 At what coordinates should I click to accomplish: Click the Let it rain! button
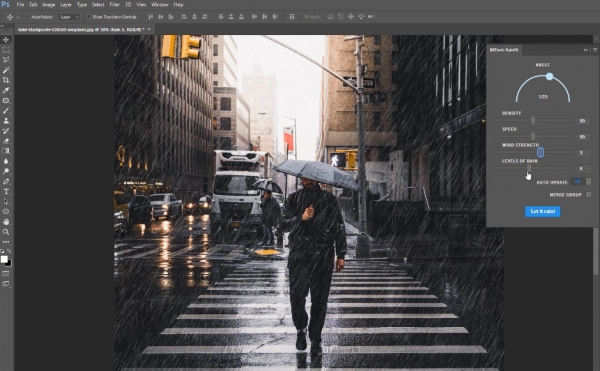542,212
